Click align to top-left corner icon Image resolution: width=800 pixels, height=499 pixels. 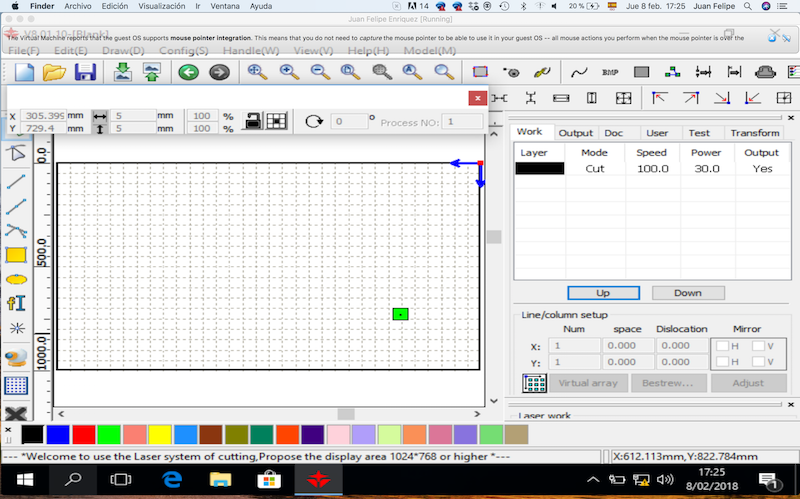point(660,97)
